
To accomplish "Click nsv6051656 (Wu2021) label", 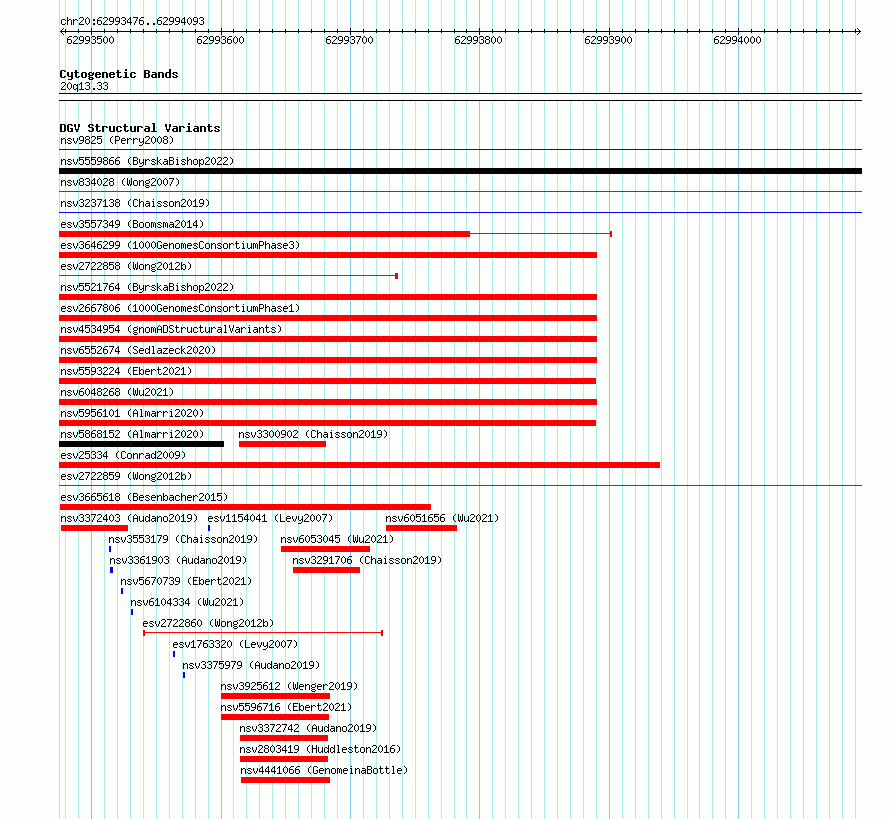I will click(442, 518).
